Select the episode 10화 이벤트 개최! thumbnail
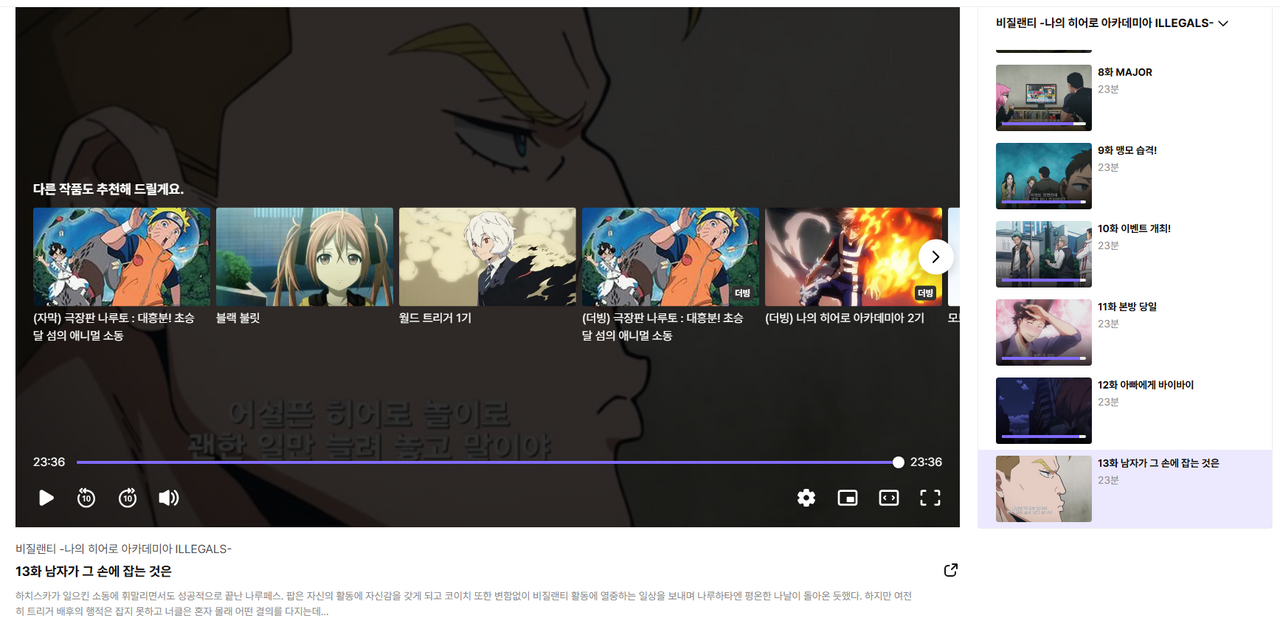This screenshot has height=620, width=1280. tap(1044, 254)
